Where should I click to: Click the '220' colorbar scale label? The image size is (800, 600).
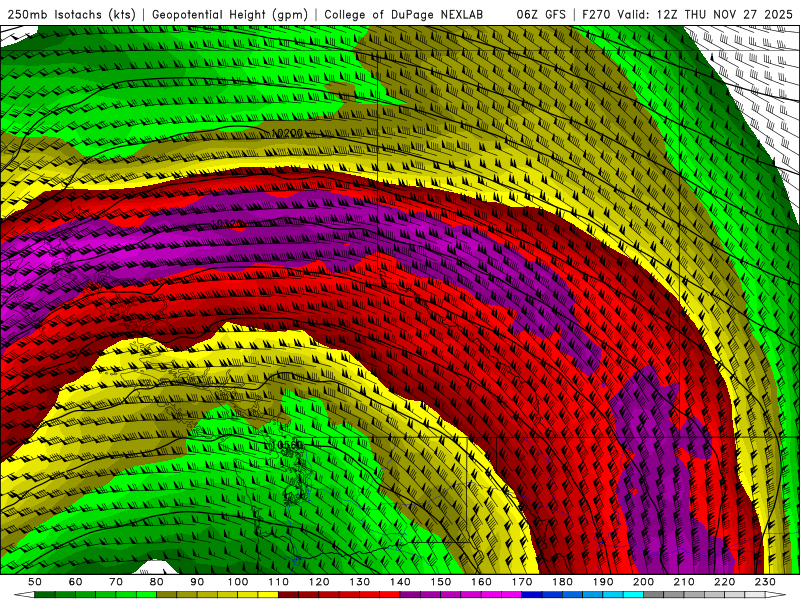[x=724, y=582]
